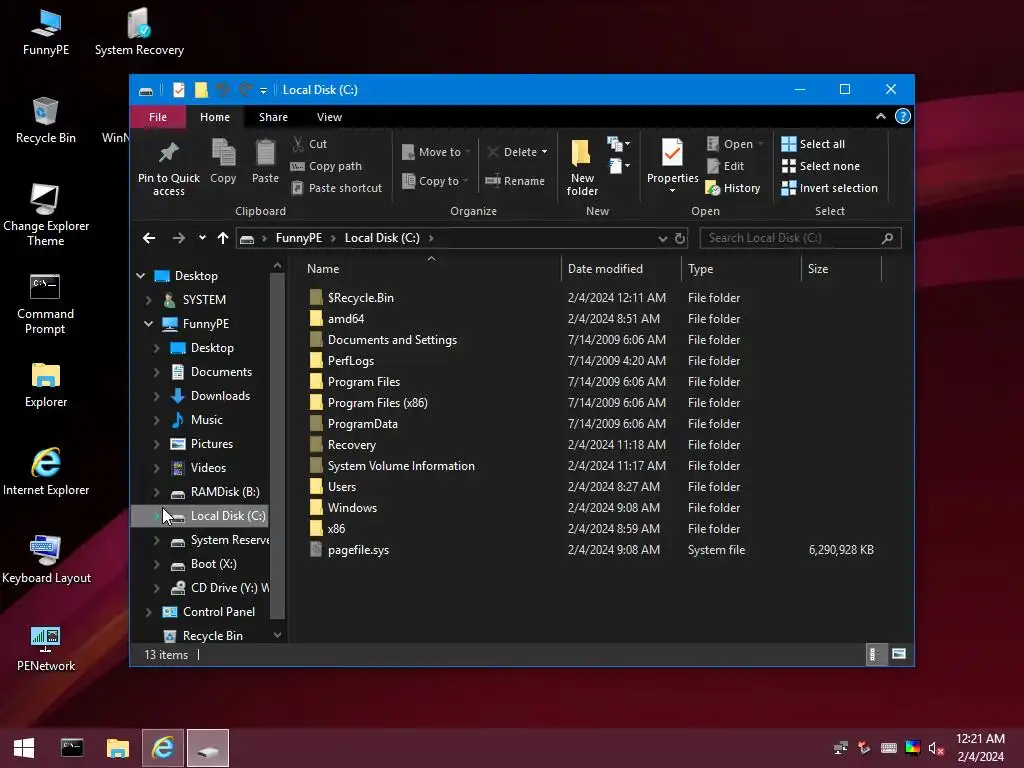Refresh the Local Disk (C:) address bar
Screen dimensions: 1024x768
click(680, 238)
